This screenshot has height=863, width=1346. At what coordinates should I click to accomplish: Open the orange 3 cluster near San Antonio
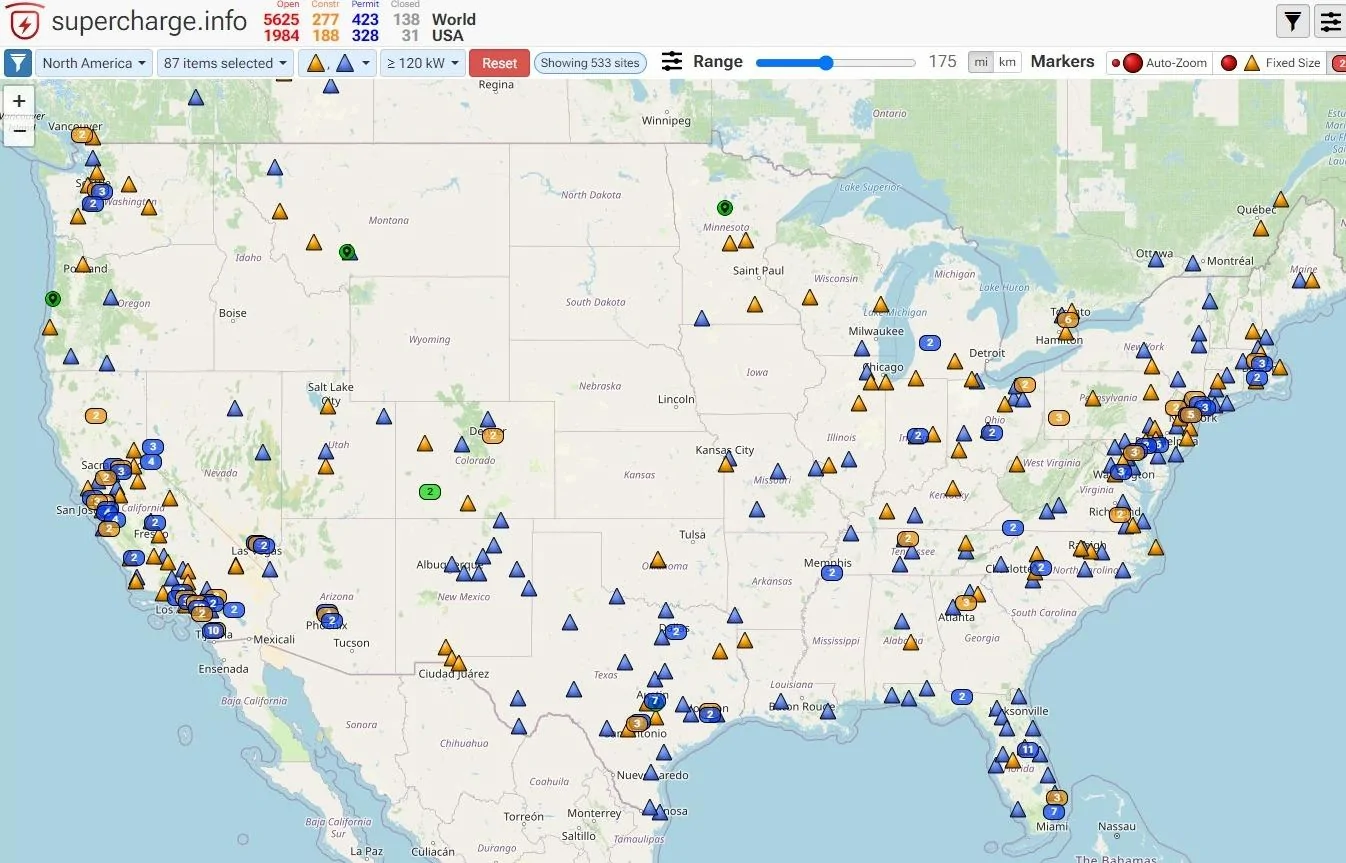pos(637,723)
